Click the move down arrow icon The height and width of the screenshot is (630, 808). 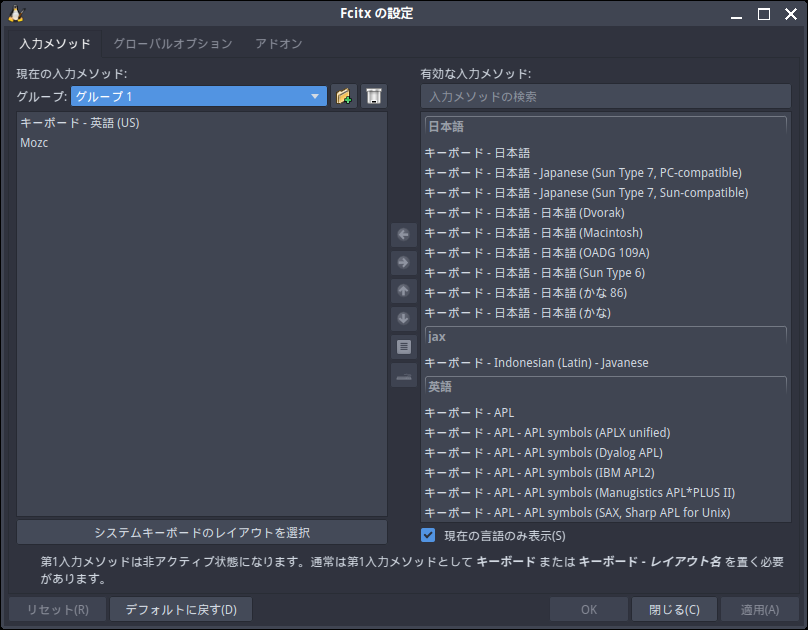(x=403, y=318)
